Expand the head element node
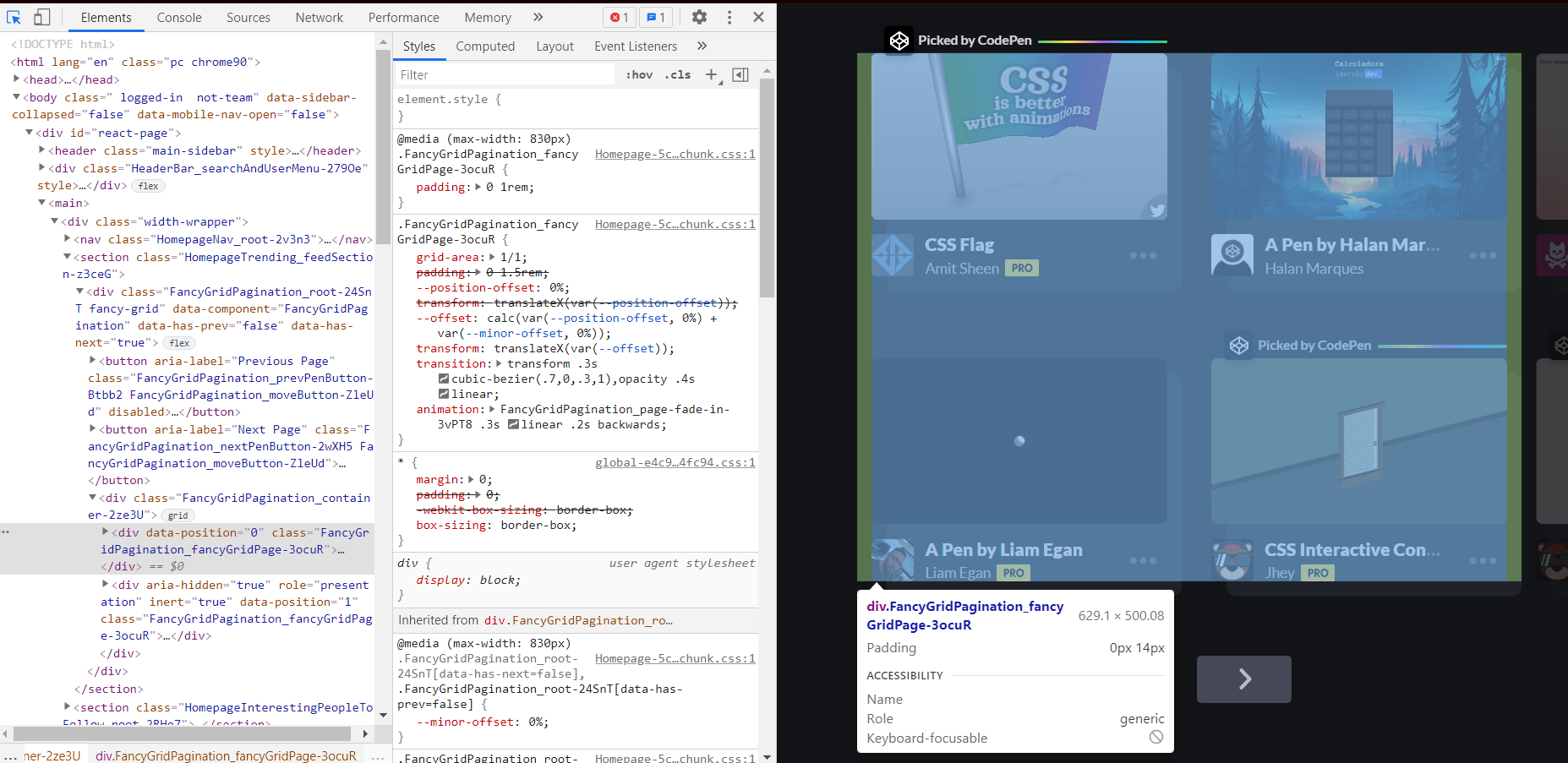 pyautogui.click(x=16, y=79)
